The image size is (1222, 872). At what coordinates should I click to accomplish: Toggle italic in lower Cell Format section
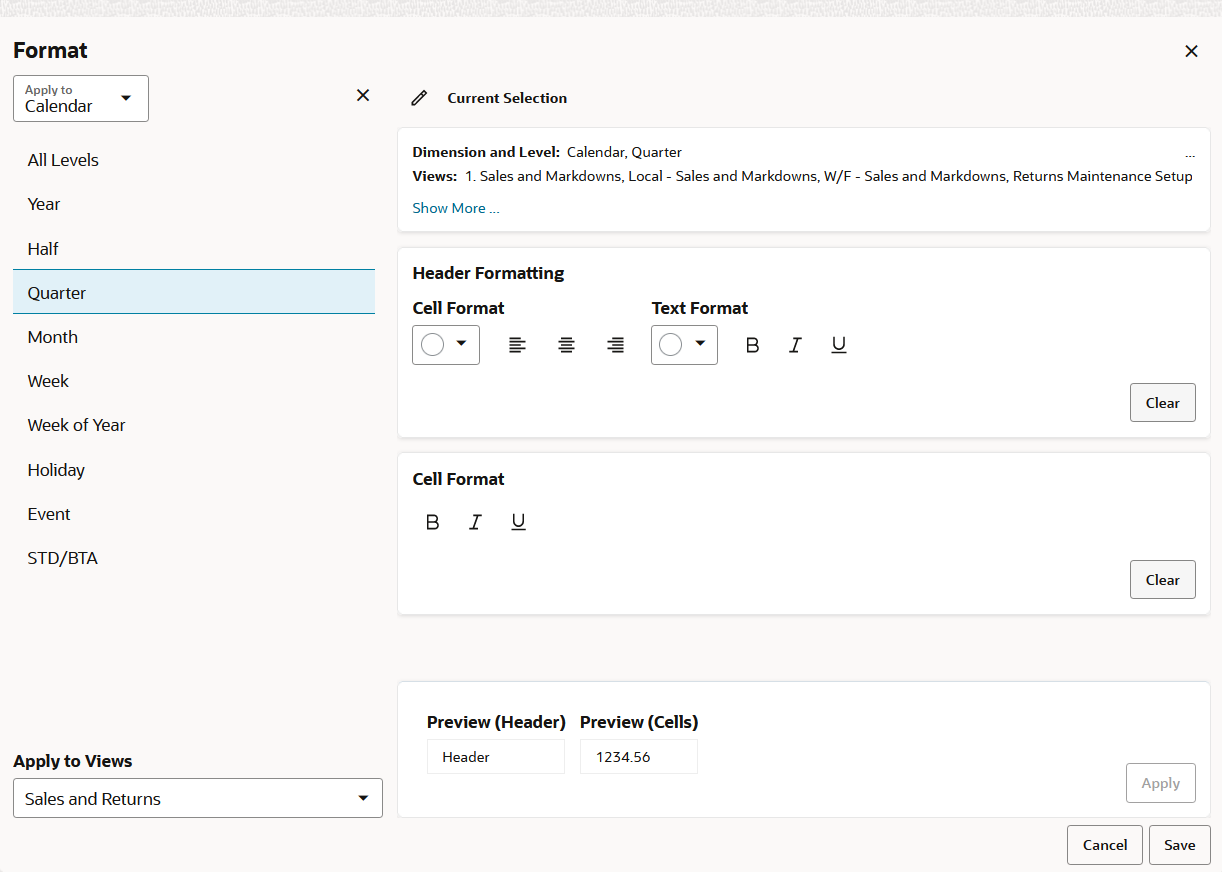pos(476,522)
